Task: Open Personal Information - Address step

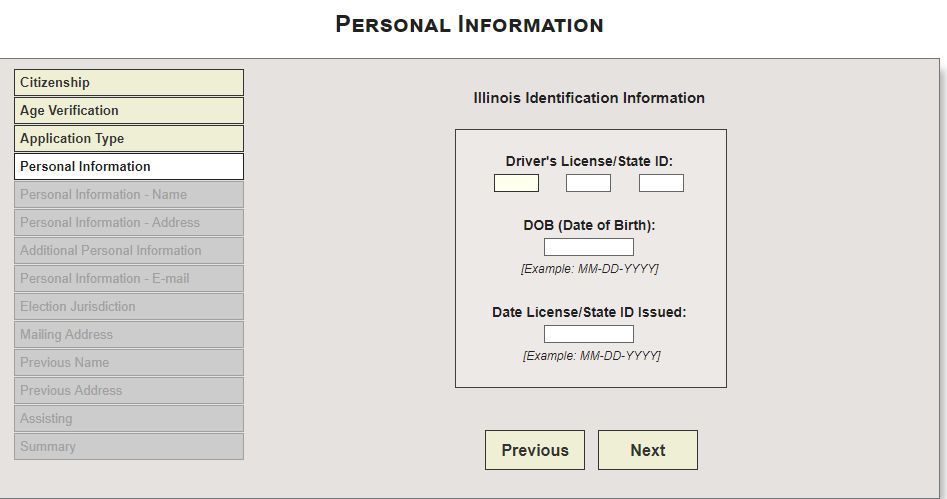Action: coord(128,223)
